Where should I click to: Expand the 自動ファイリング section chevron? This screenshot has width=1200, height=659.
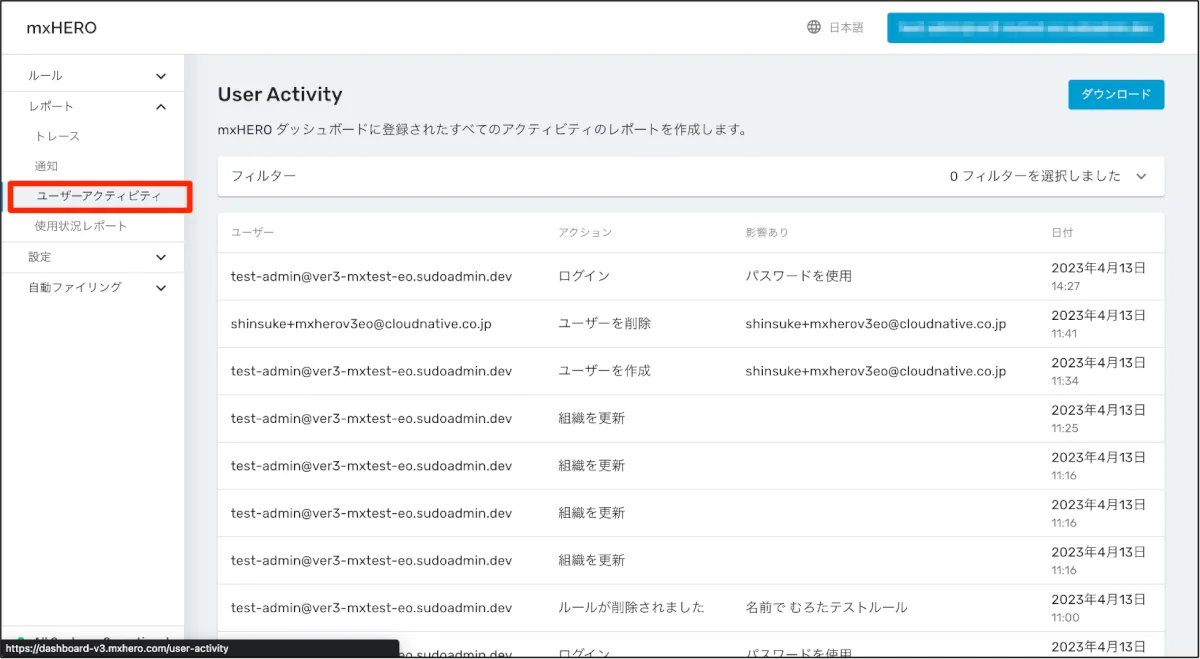click(161, 288)
